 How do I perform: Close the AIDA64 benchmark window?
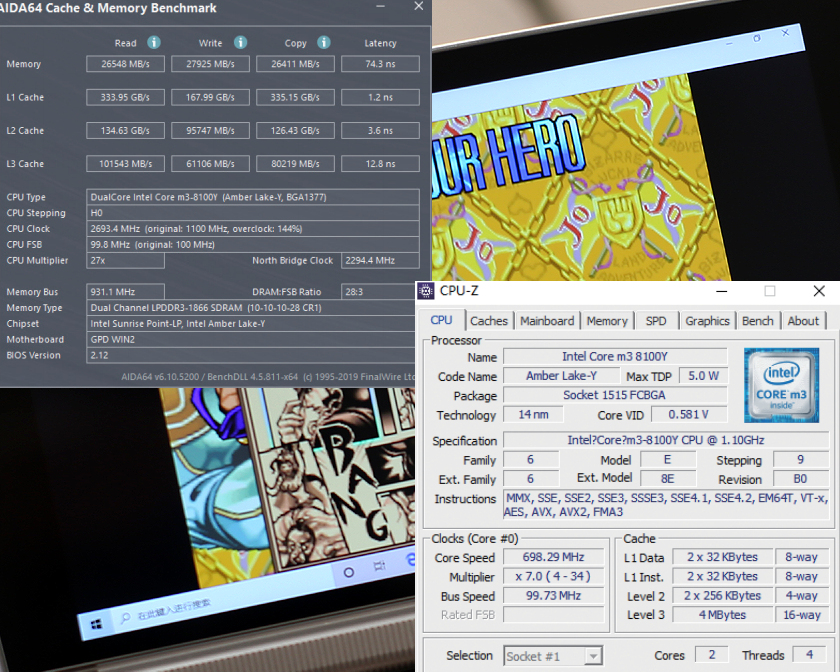coord(419,6)
